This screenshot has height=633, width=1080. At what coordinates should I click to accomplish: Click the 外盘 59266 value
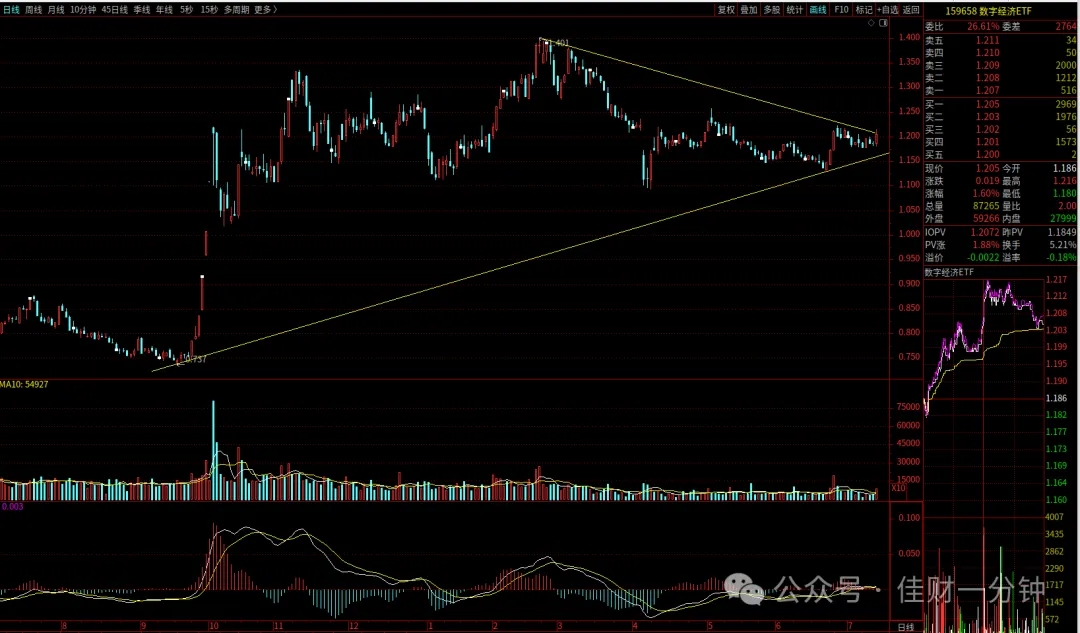click(x=986, y=218)
